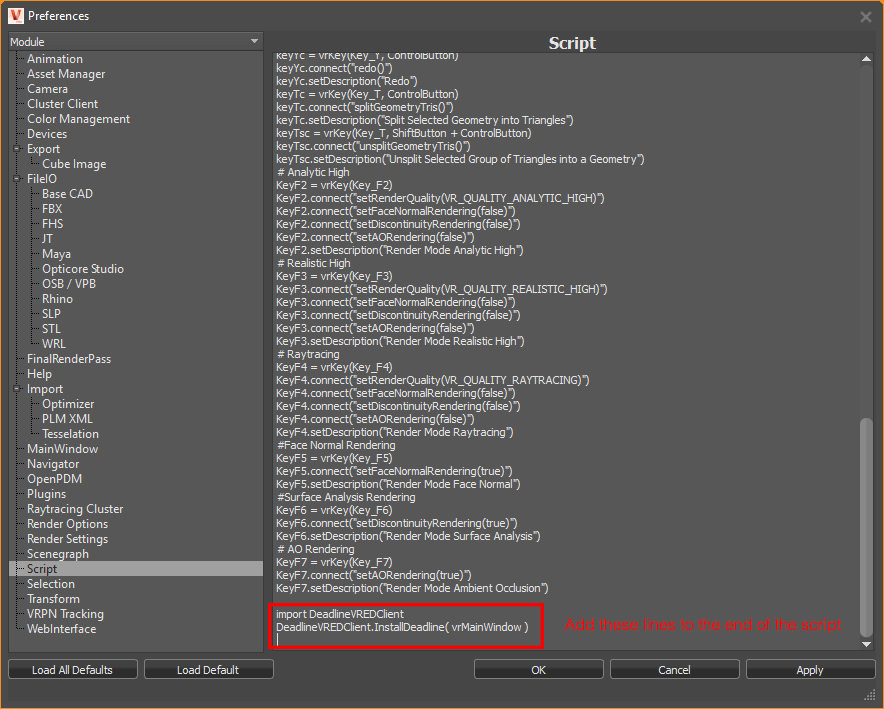Collapse the FileIO tree node

point(17,179)
